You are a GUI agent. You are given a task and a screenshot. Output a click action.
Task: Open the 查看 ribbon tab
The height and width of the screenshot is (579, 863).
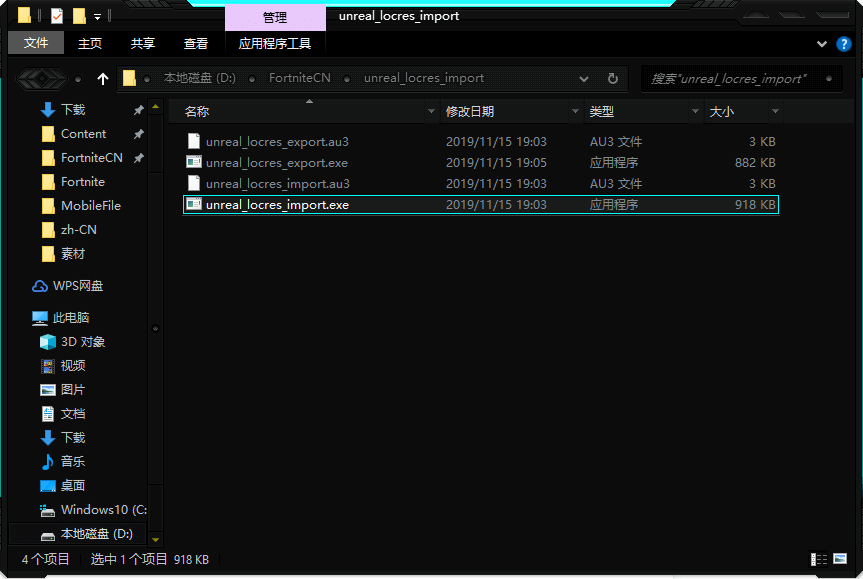click(195, 43)
